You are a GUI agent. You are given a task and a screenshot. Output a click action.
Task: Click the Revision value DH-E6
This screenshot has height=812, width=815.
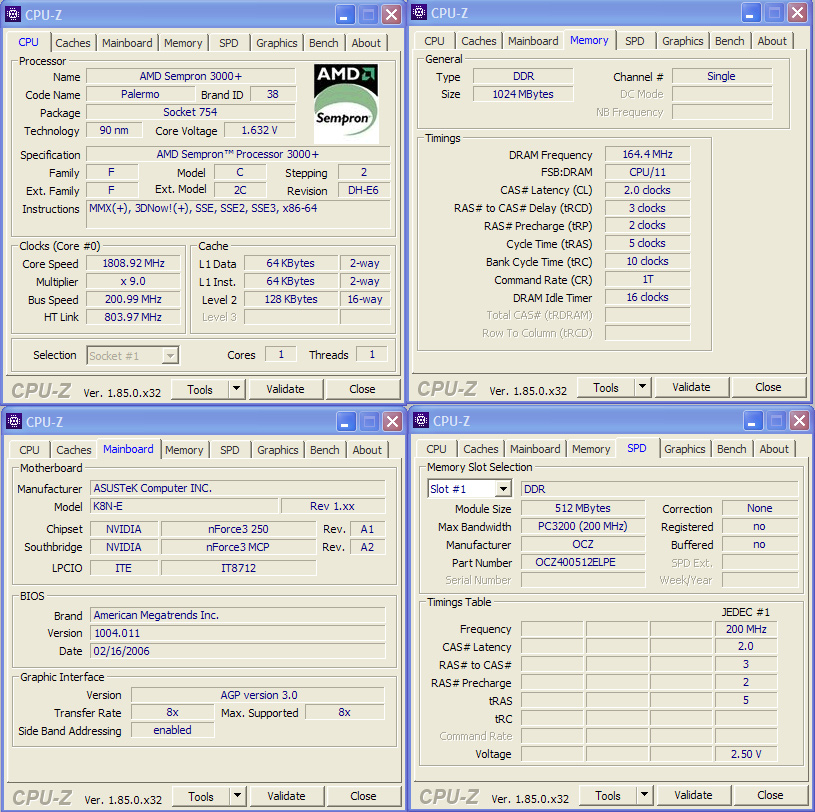pos(363,190)
